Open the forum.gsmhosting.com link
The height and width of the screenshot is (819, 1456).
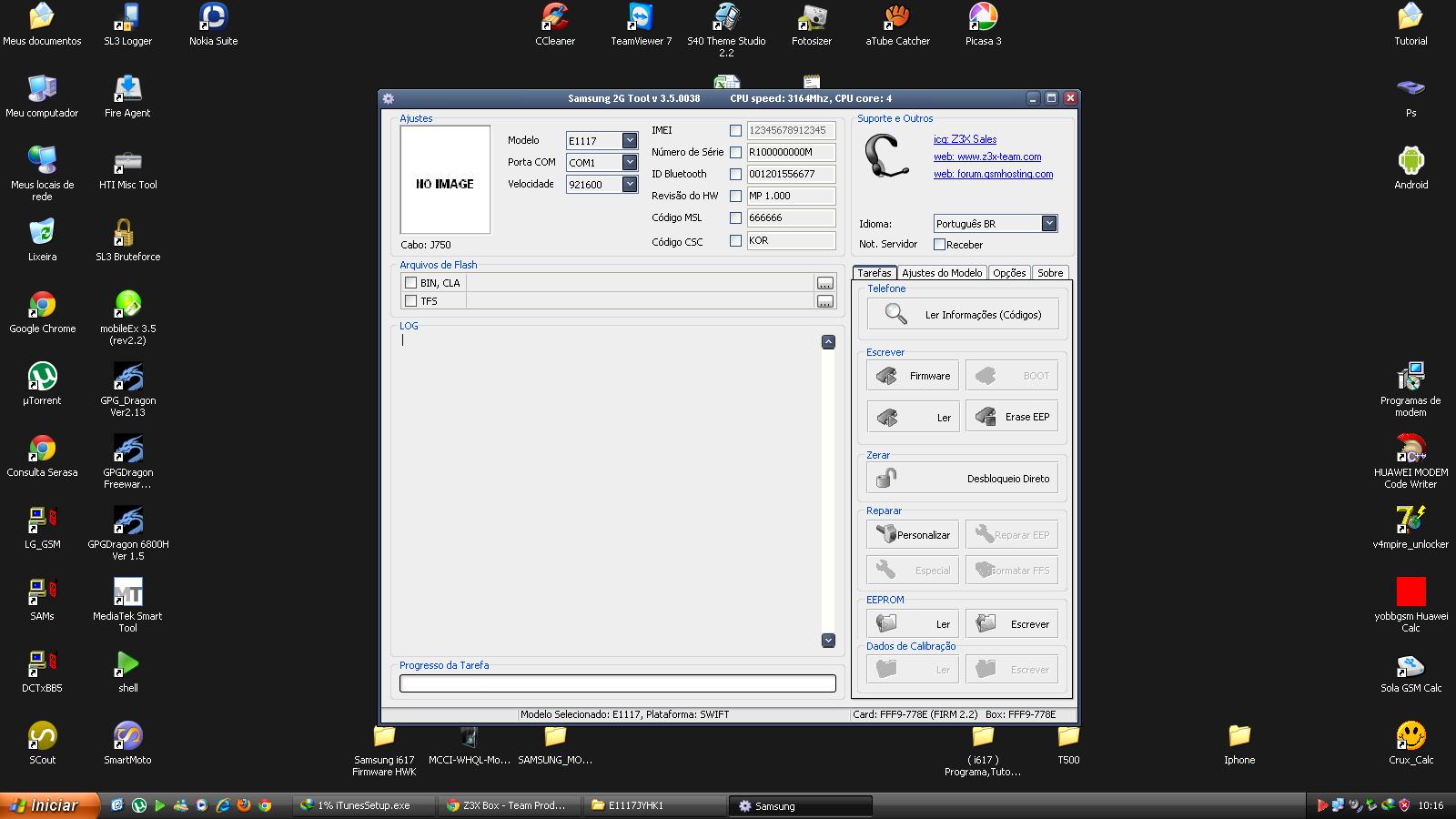993,174
